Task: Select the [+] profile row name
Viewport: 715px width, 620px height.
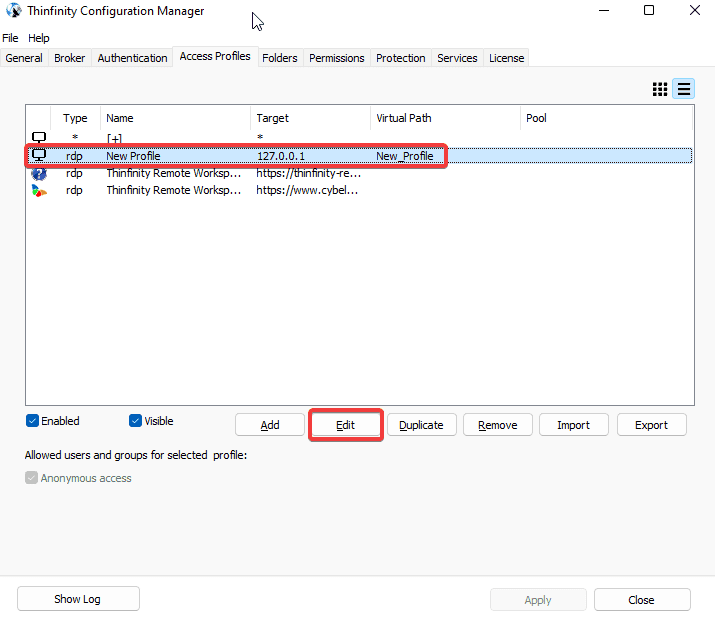Action: point(114,138)
